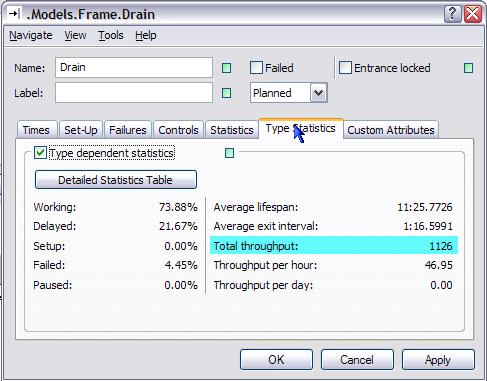Click the OK button
487x381 pixels.
[x=276, y=360]
